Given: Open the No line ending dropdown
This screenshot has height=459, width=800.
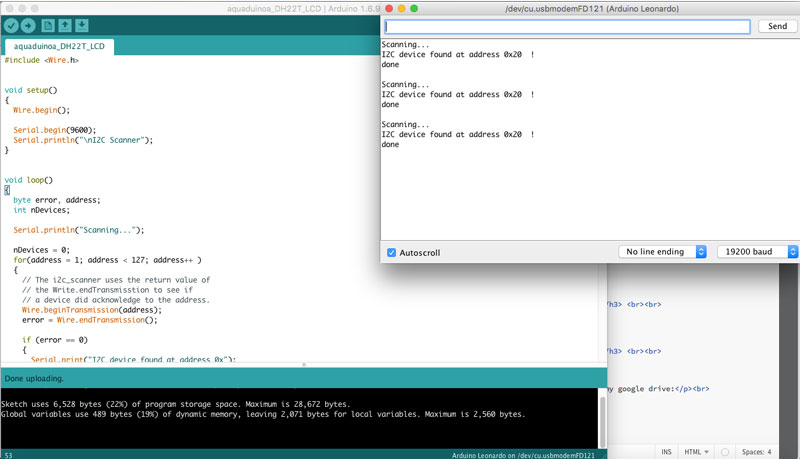Looking at the screenshot, I should pyautogui.click(x=662, y=251).
